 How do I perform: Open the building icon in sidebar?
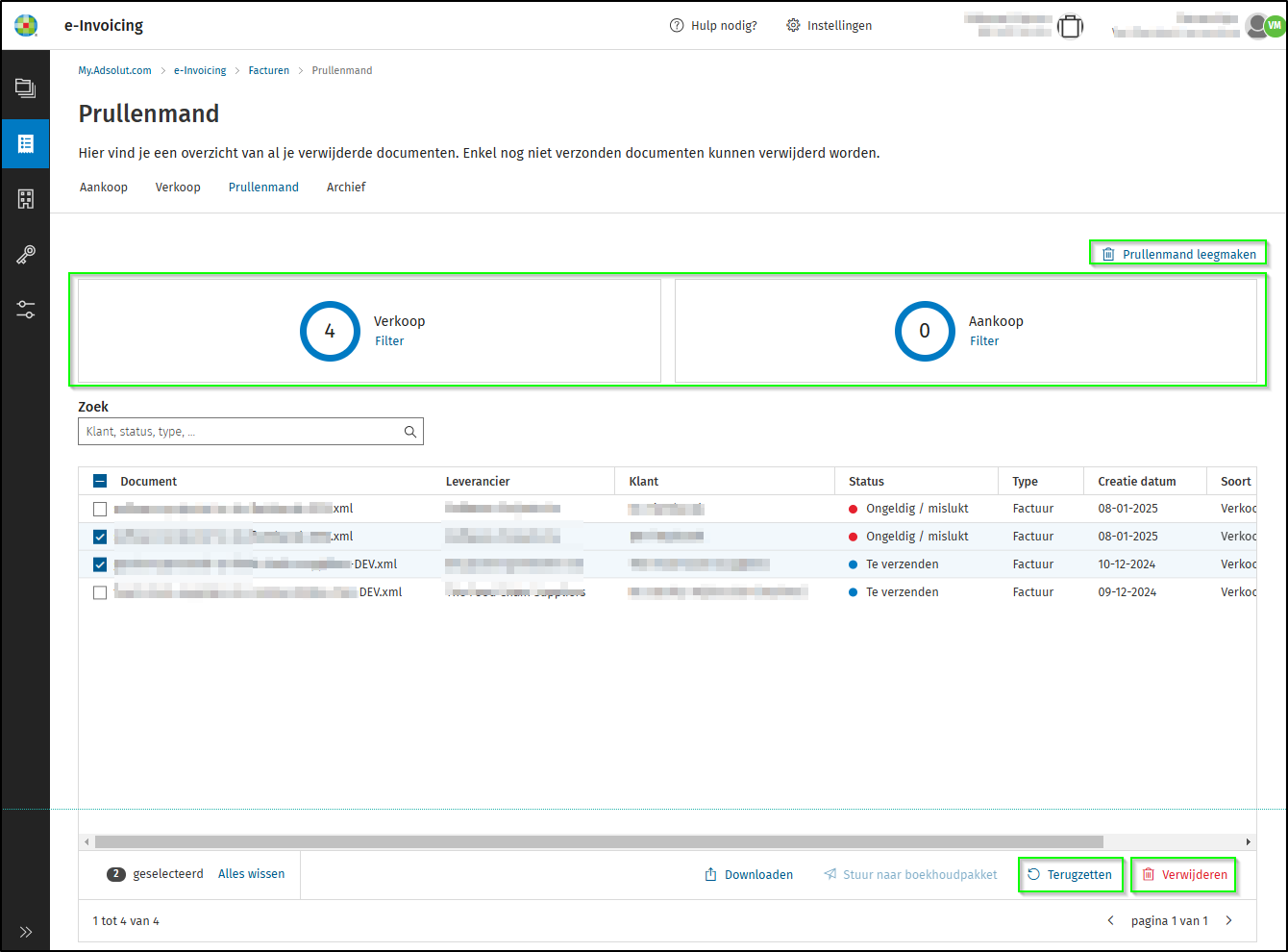[25, 199]
